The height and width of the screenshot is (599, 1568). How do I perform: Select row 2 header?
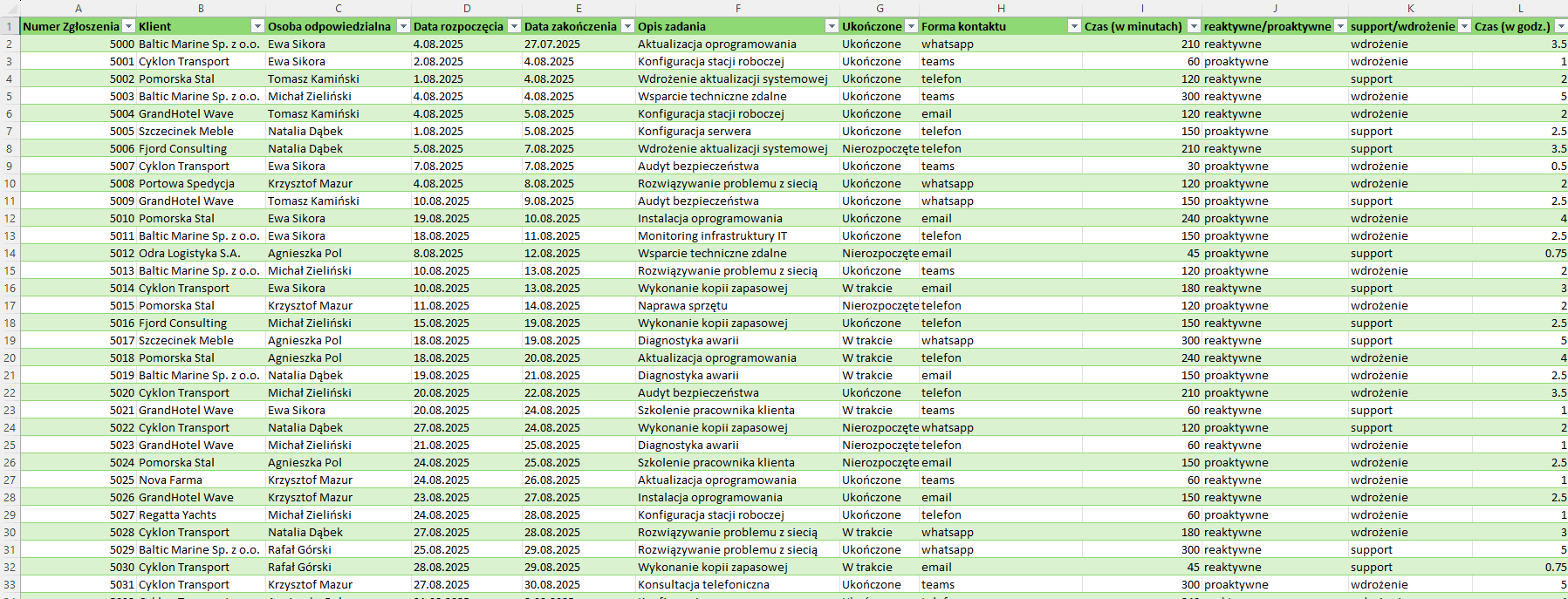[x=10, y=44]
